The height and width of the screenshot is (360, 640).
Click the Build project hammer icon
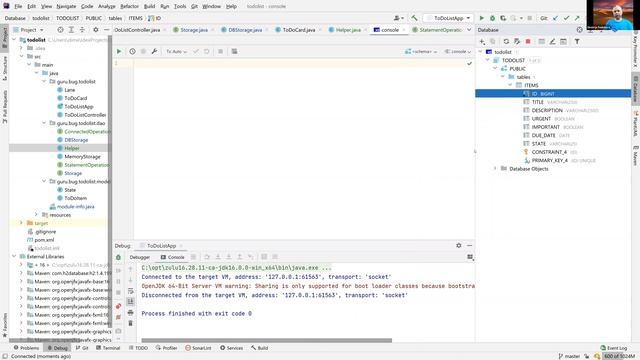click(x=414, y=18)
